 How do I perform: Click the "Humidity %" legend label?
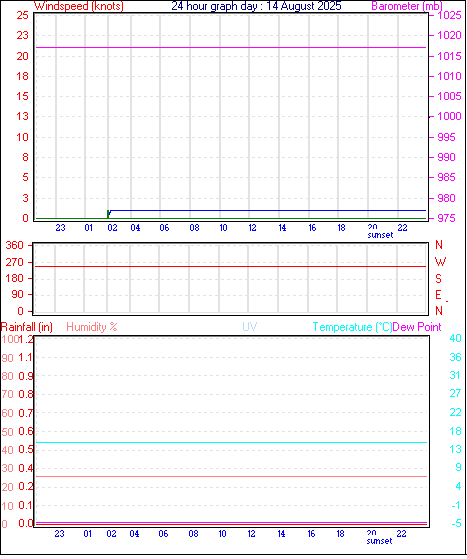[x=92, y=327]
